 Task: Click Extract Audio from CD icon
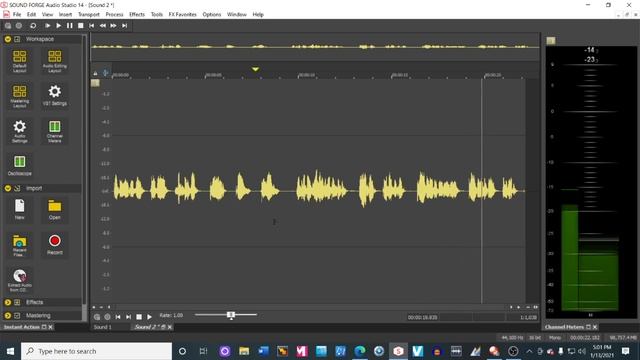(20, 280)
